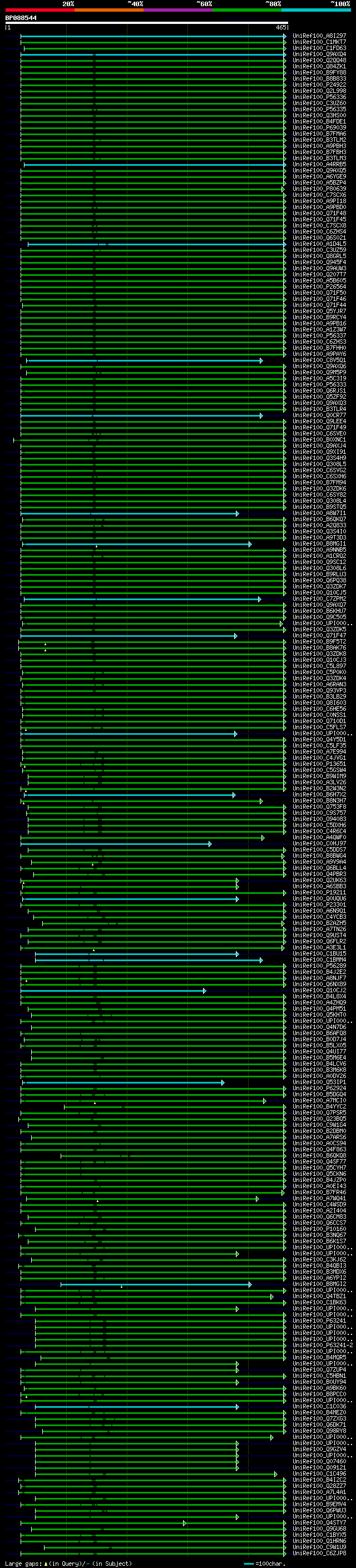Select label UniRef100_Q0UQU6
This screenshot has width=356, height=1568.
[x=319, y=898]
